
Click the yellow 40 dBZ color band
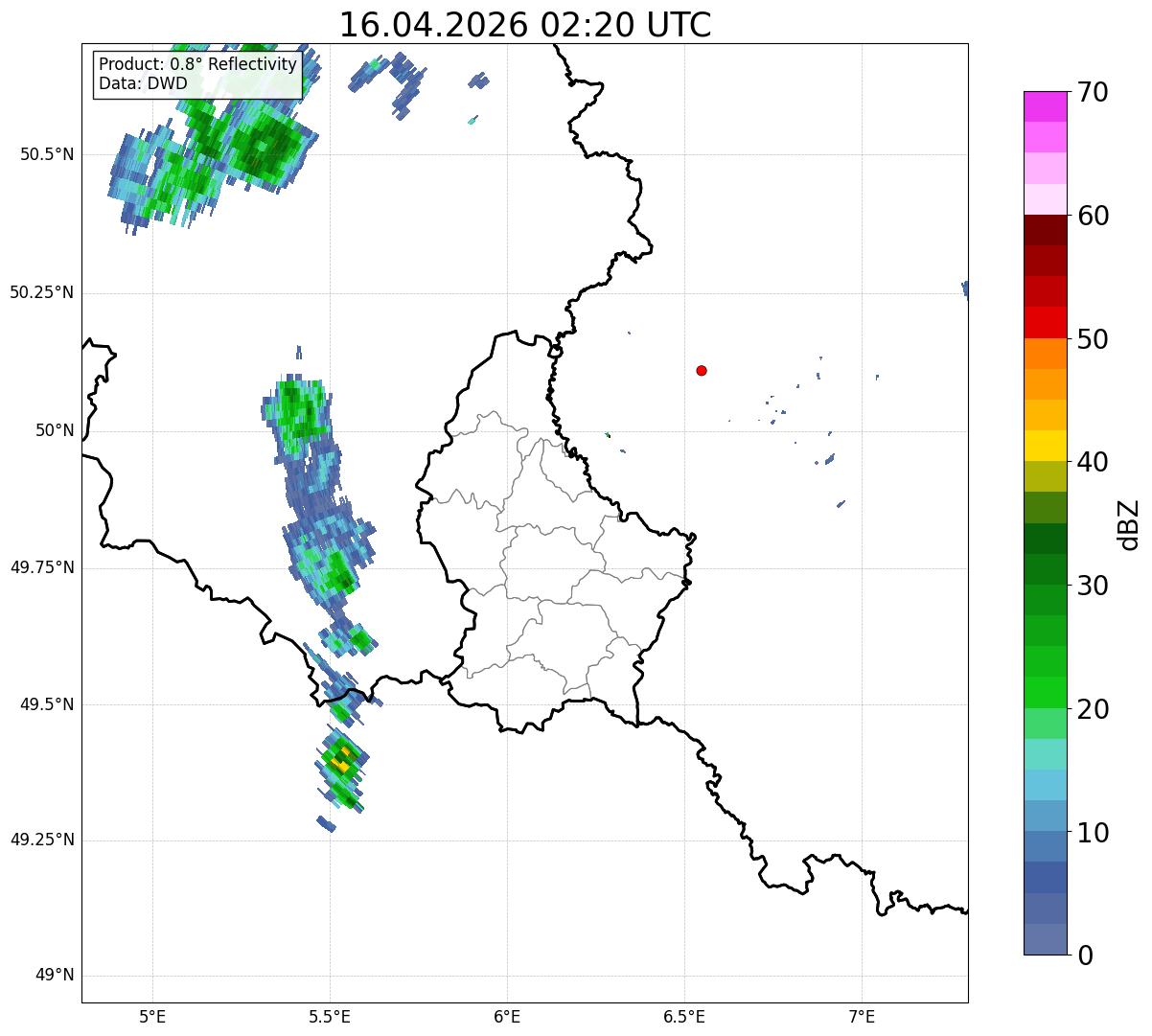[1045, 446]
